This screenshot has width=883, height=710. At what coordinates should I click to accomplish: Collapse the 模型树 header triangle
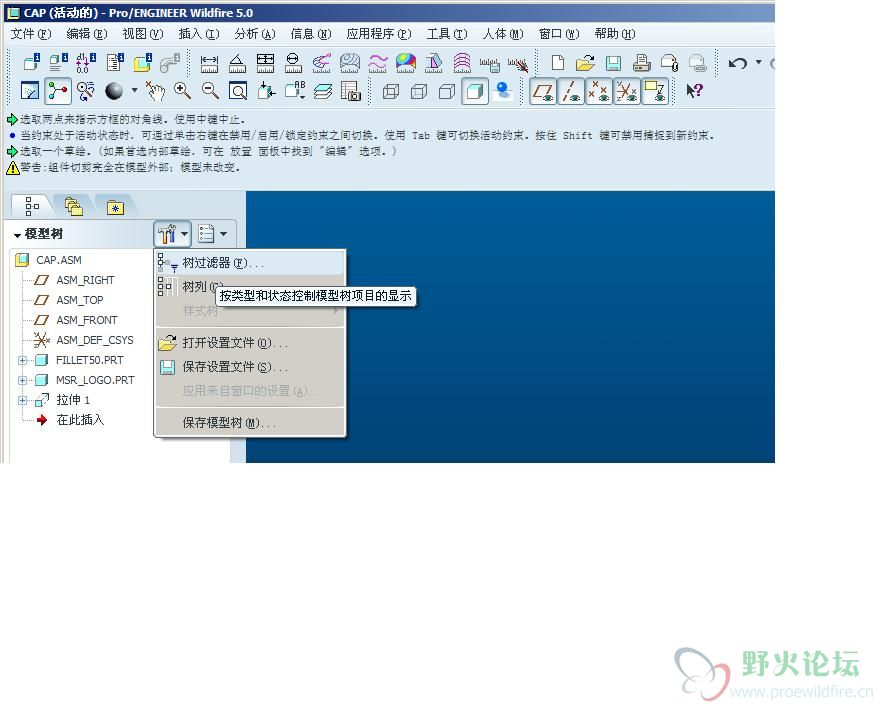[17, 235]
